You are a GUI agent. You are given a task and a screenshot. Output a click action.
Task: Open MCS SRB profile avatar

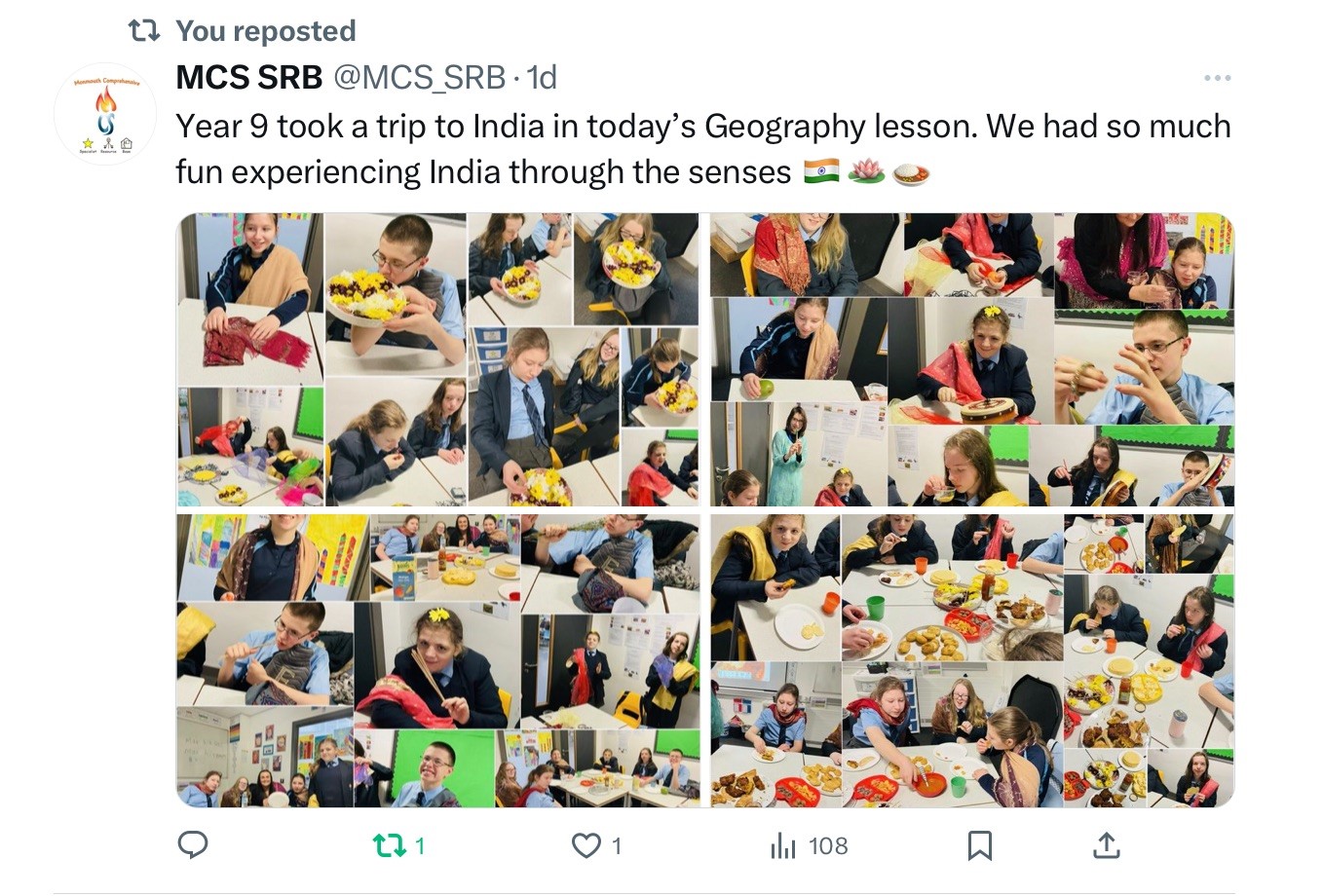coord(105,114)
